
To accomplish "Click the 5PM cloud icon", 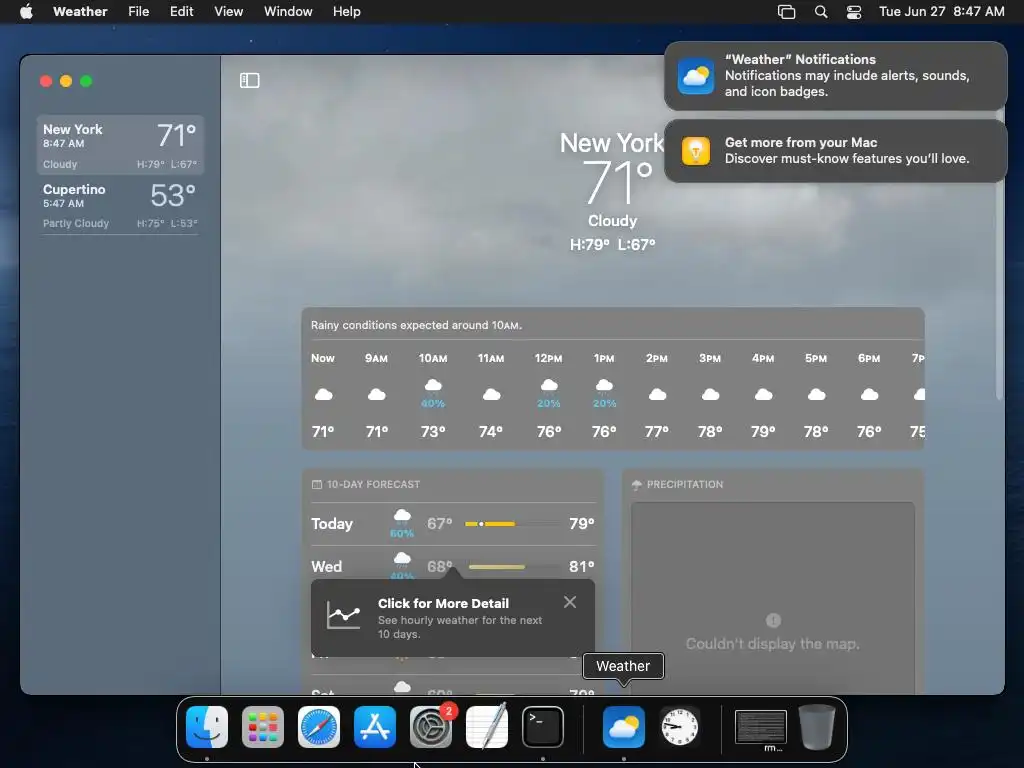I will [816, 394].
